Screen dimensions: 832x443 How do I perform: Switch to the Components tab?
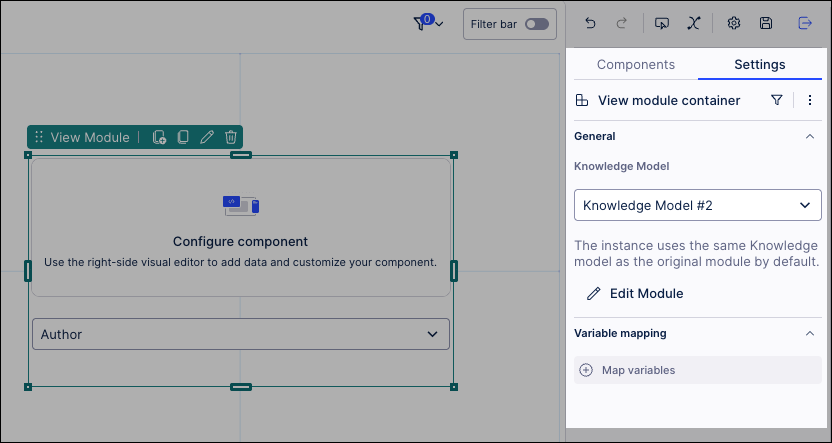click(636, 64)
